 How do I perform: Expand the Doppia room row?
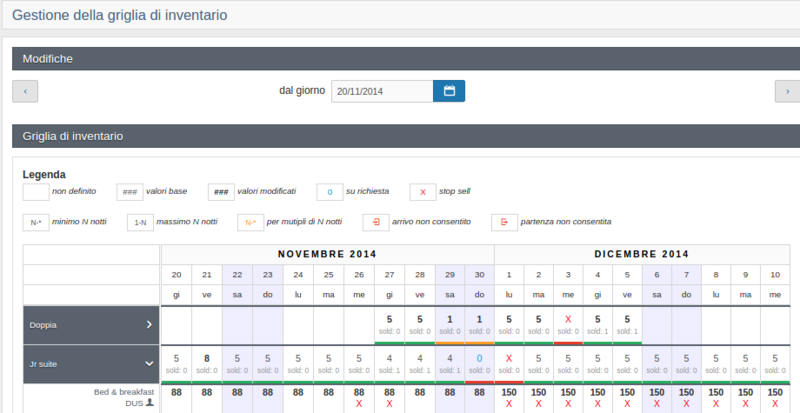[x=148, y=324]
